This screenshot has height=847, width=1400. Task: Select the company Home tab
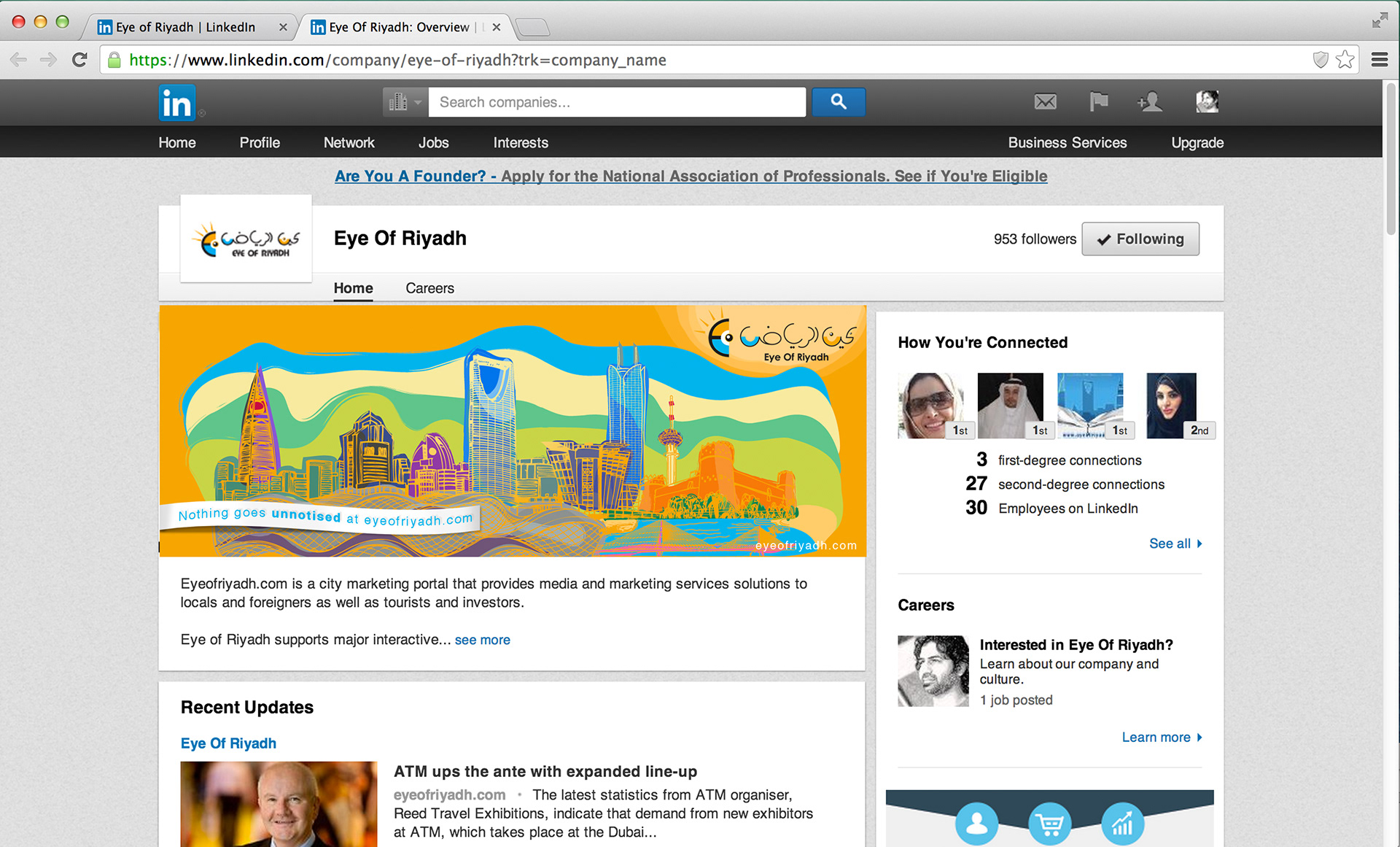coord(354,288)
